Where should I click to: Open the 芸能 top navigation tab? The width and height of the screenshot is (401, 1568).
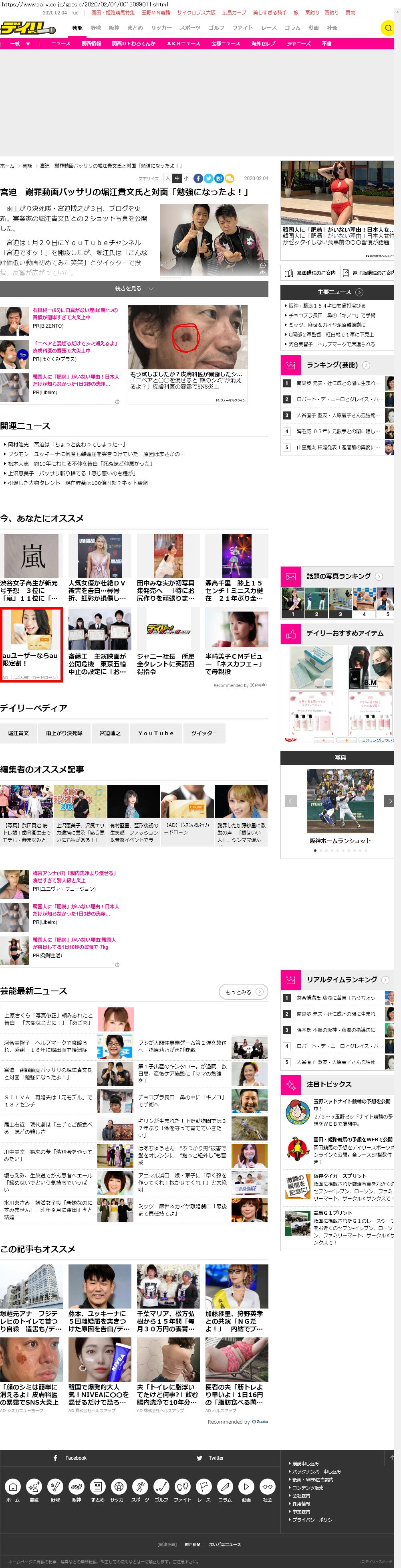click(x=77, y=28)
